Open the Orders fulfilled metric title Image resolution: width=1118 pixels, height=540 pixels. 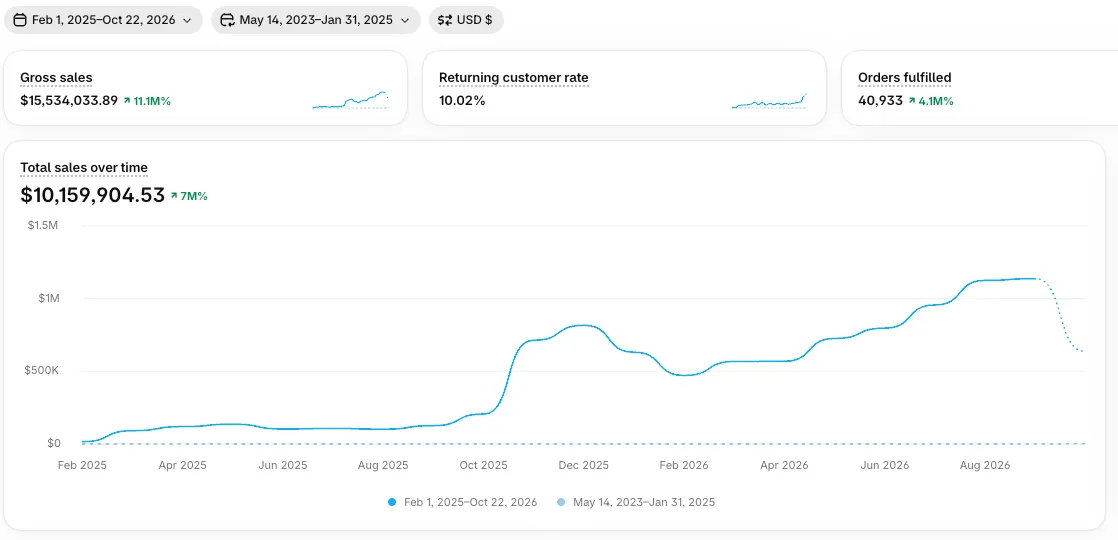coord(904,78)
